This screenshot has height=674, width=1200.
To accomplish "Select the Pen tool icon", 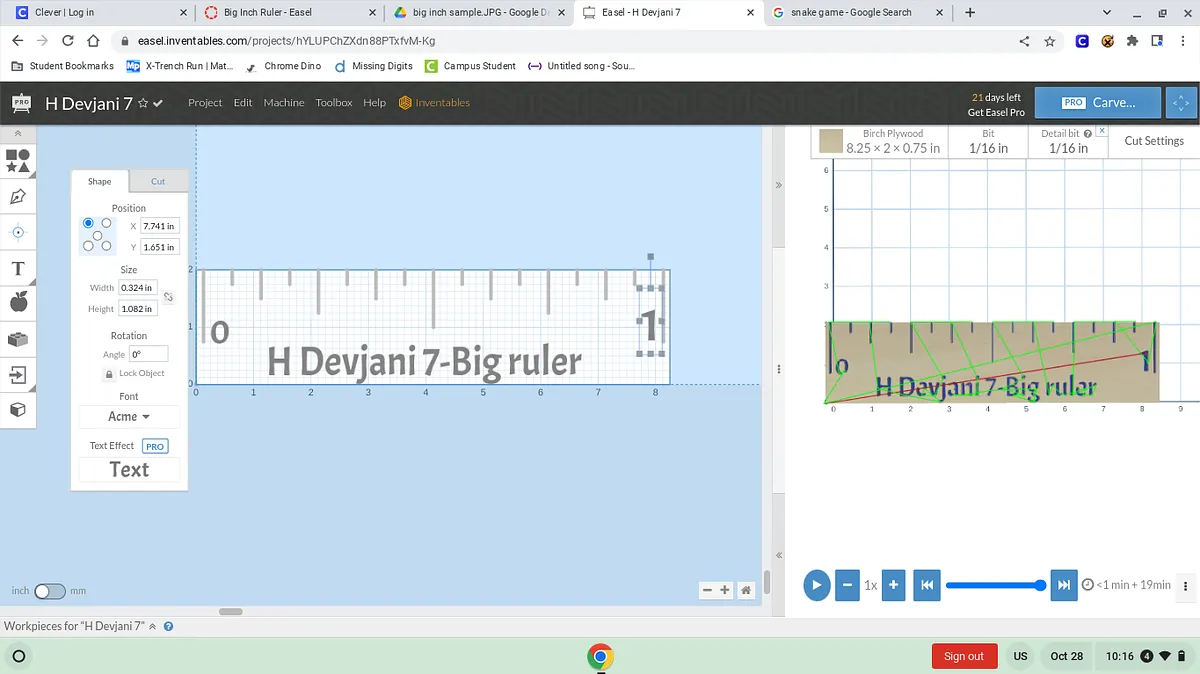I will 17,197.
